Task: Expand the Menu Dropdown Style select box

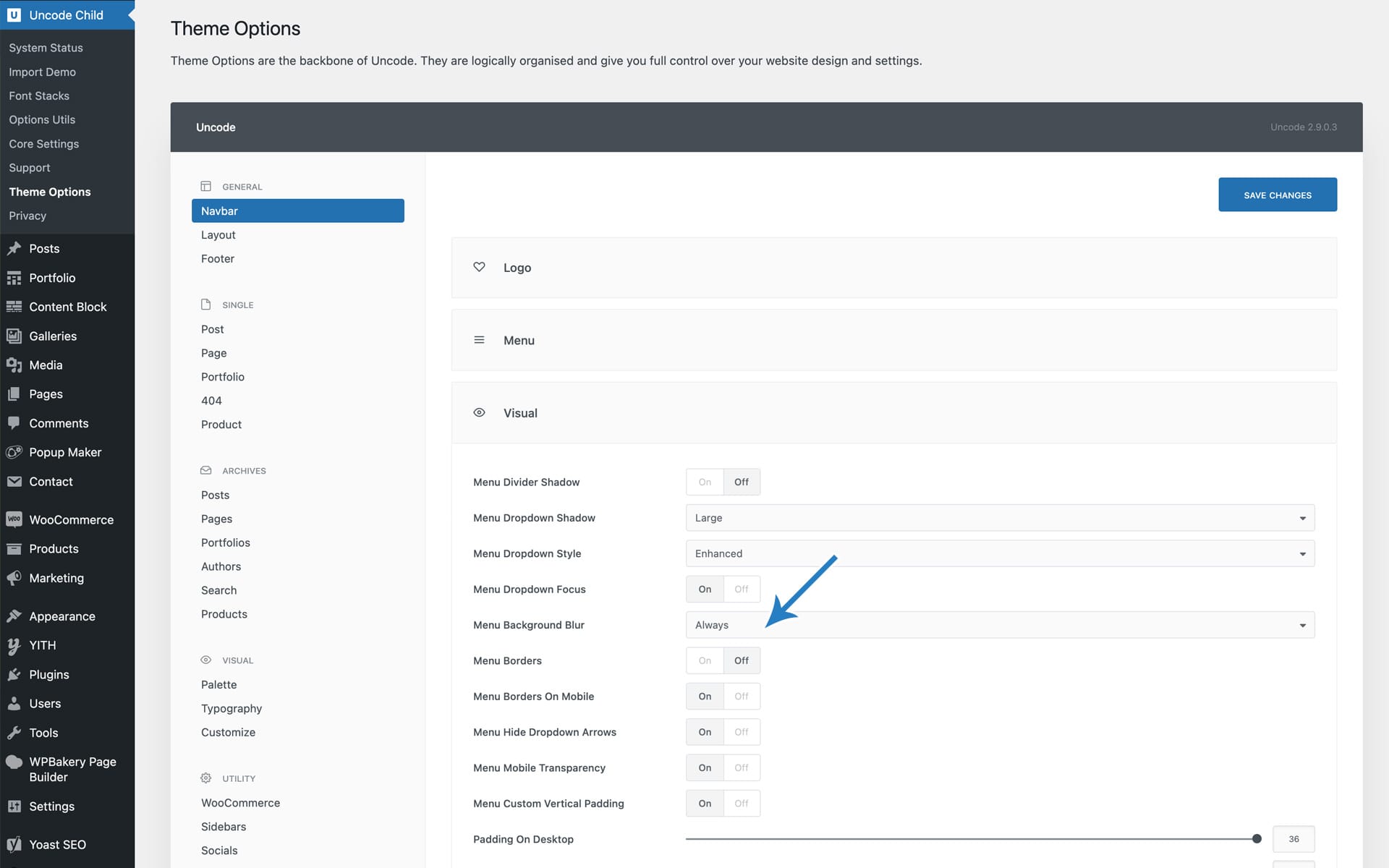Action: point(999,553)
